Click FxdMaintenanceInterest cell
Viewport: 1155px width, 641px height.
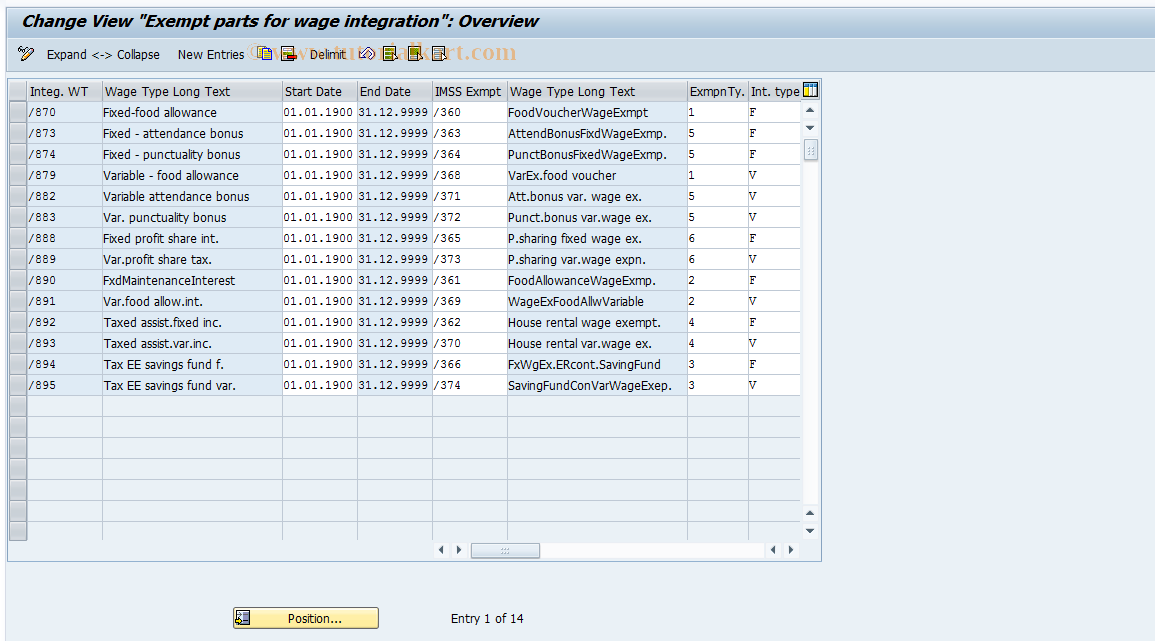[x=192, y=280]
